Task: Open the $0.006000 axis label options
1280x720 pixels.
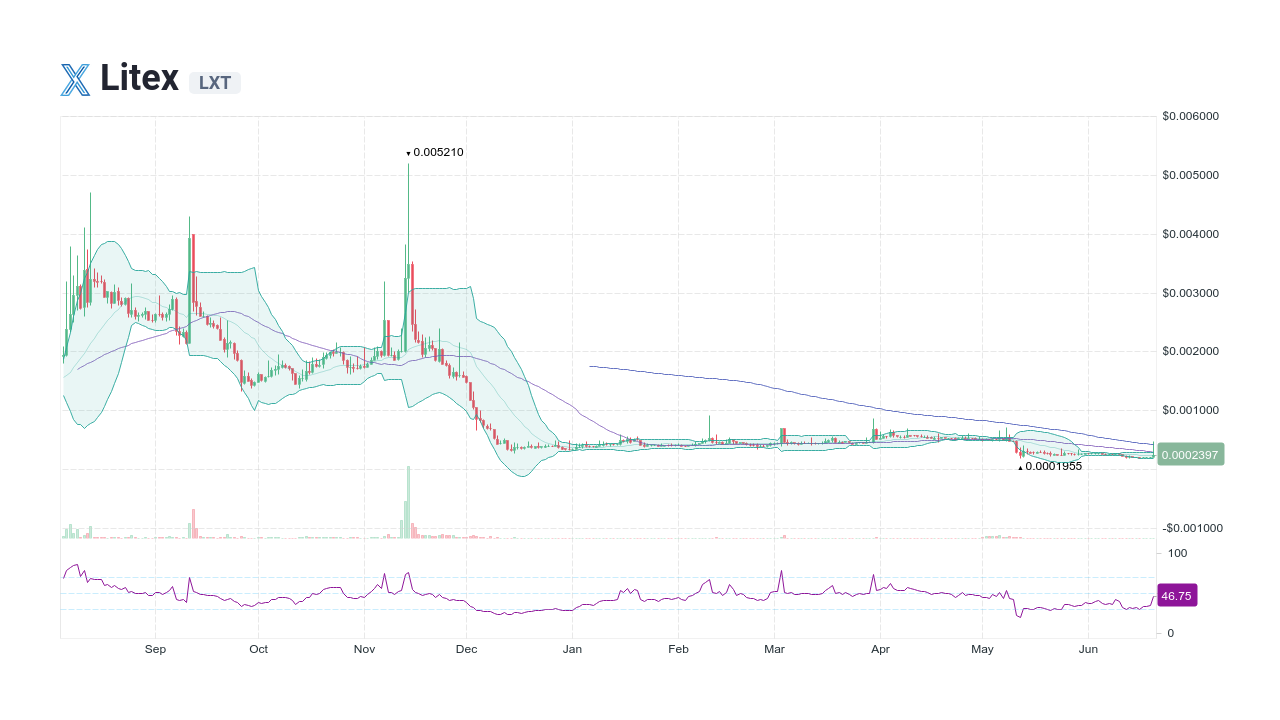Action: [1188, 116]
